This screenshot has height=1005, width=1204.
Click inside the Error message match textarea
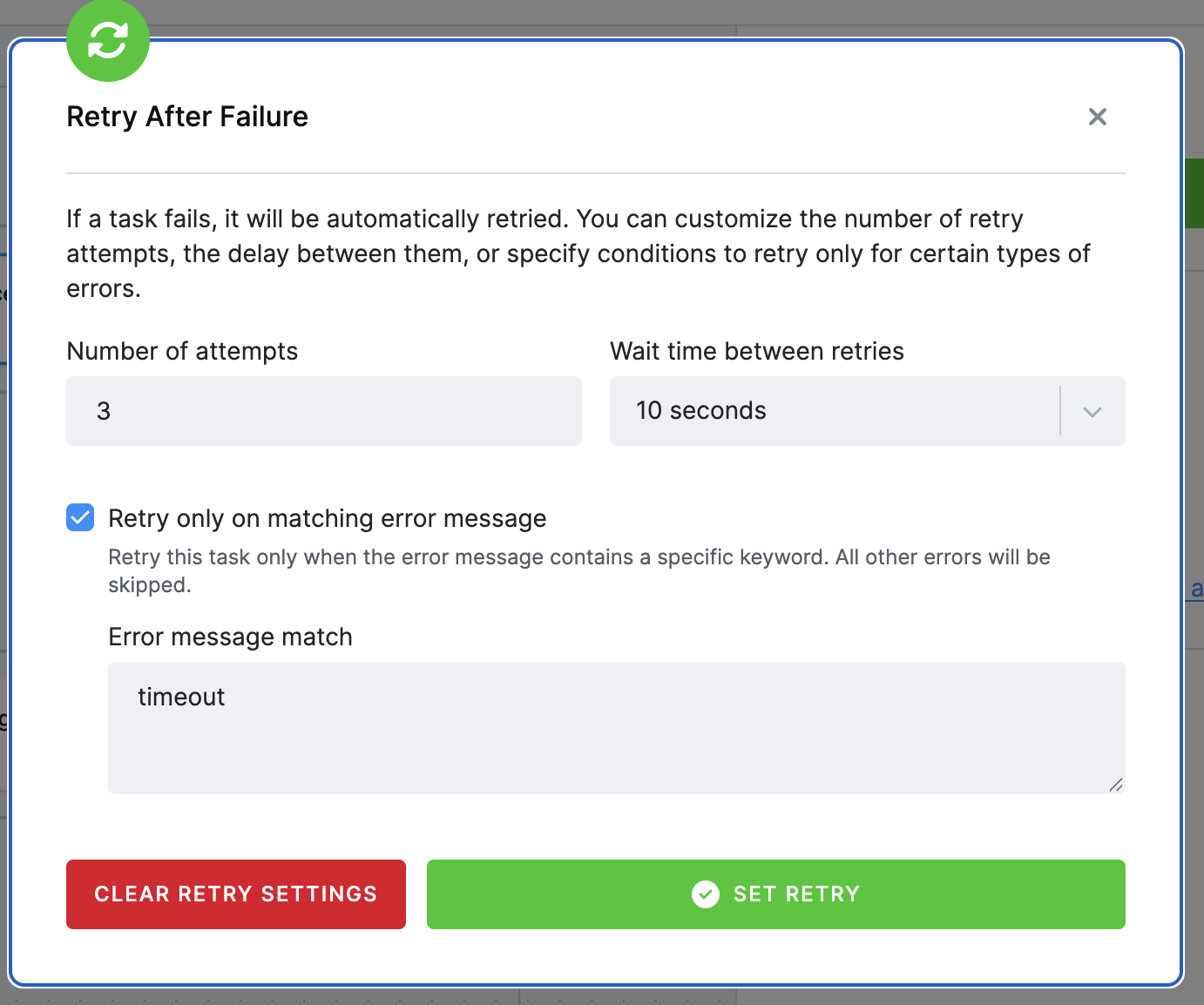click(x=617, y=728)
